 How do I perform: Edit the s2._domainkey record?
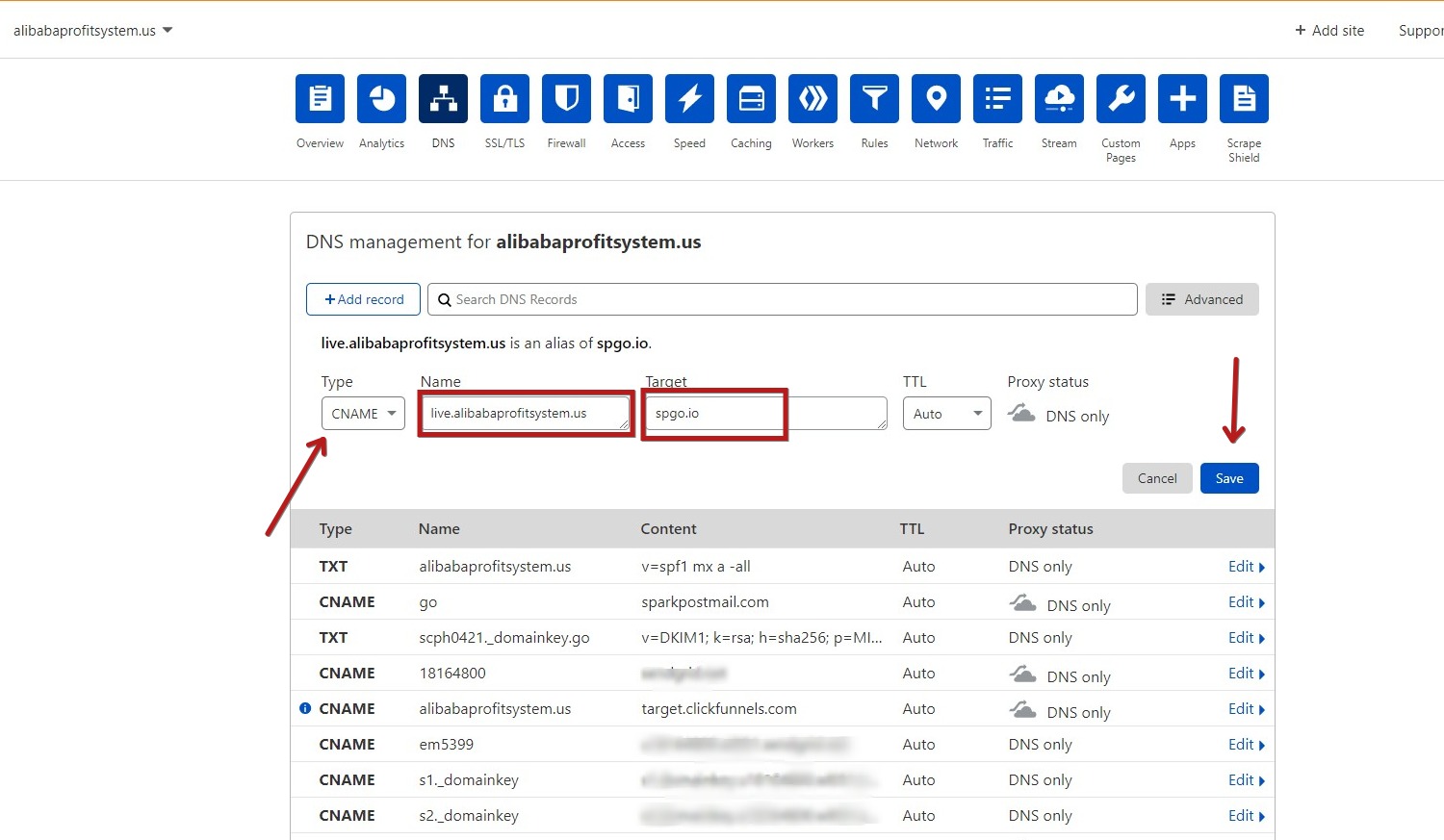click(1246, 816)
